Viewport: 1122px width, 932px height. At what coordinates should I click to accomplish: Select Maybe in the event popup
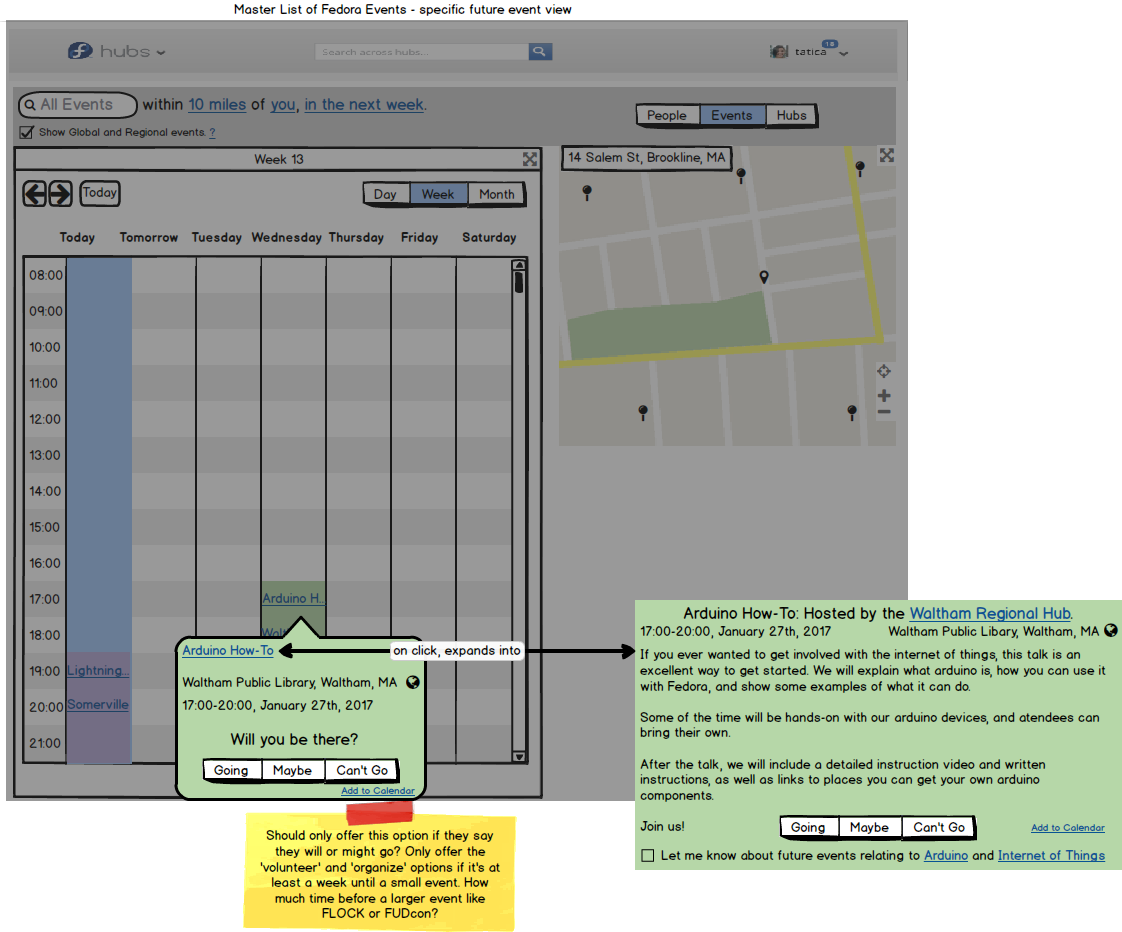(x=293, y=770)
